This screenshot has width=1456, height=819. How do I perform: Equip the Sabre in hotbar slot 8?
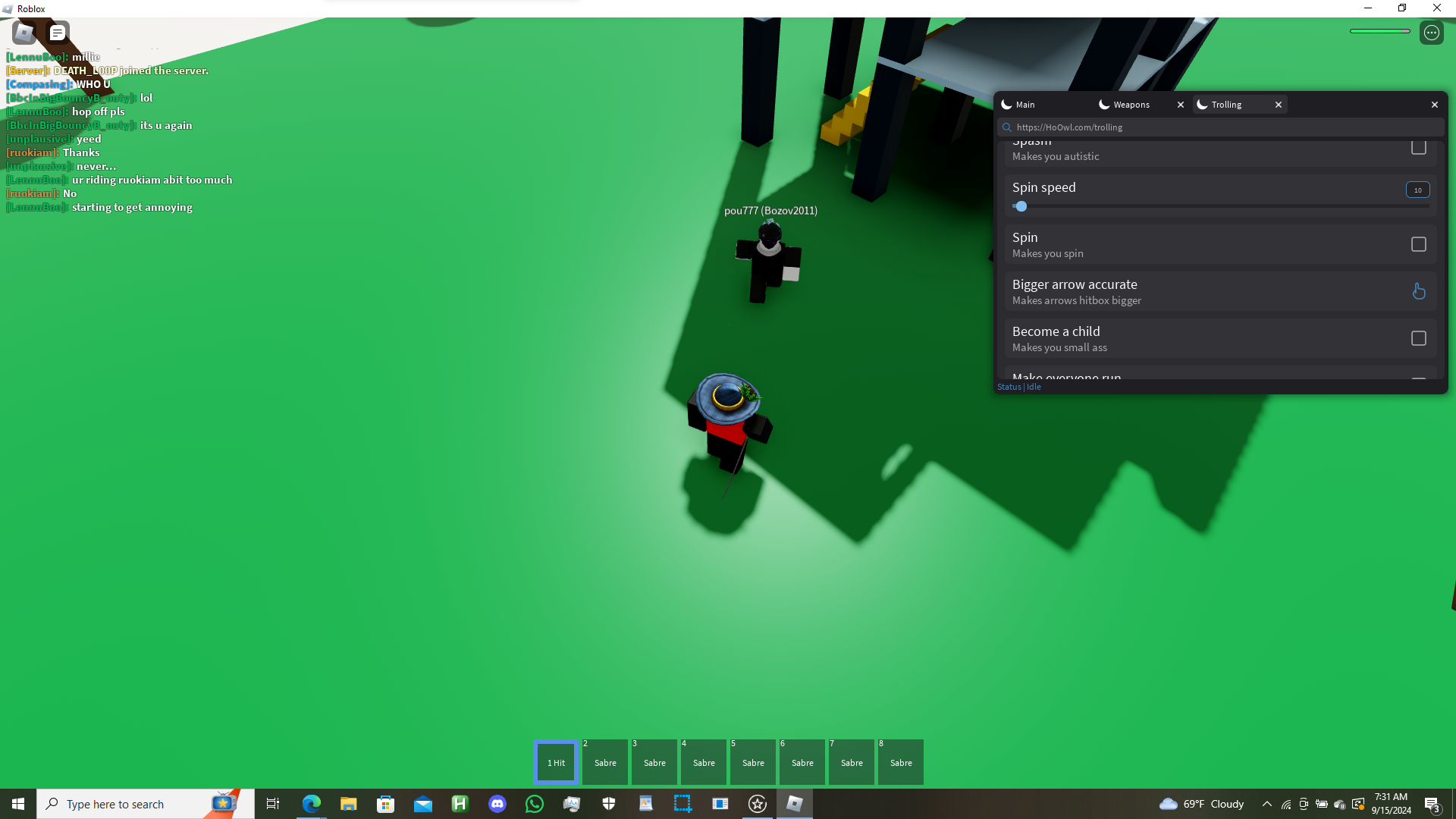click(901, 762)
